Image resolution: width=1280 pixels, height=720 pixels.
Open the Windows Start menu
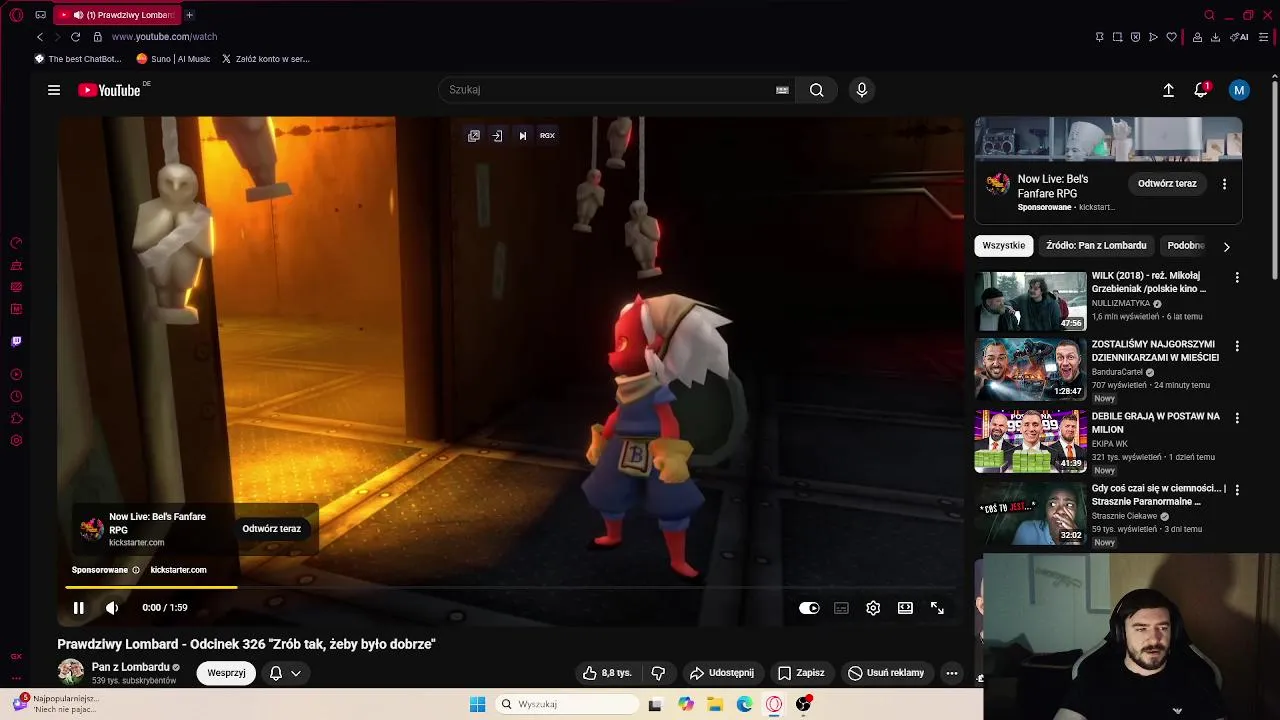point(477,704)
